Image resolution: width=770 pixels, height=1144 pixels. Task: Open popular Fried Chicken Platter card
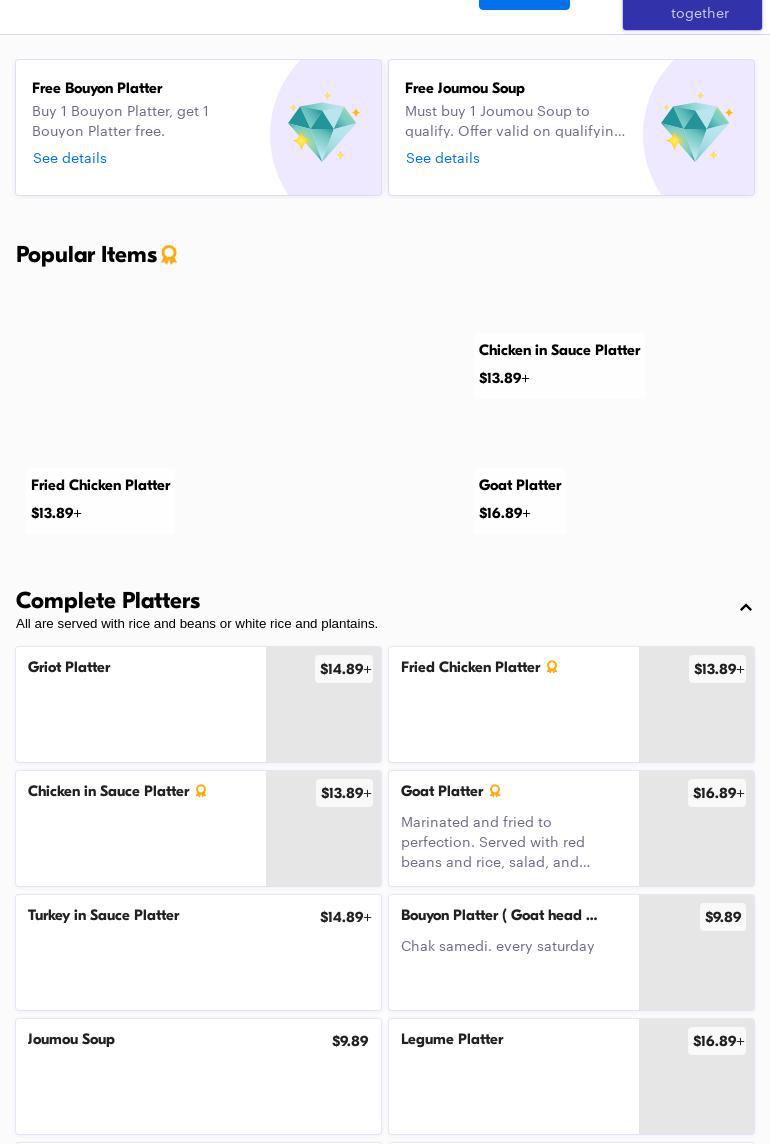[x=100, y=499]
